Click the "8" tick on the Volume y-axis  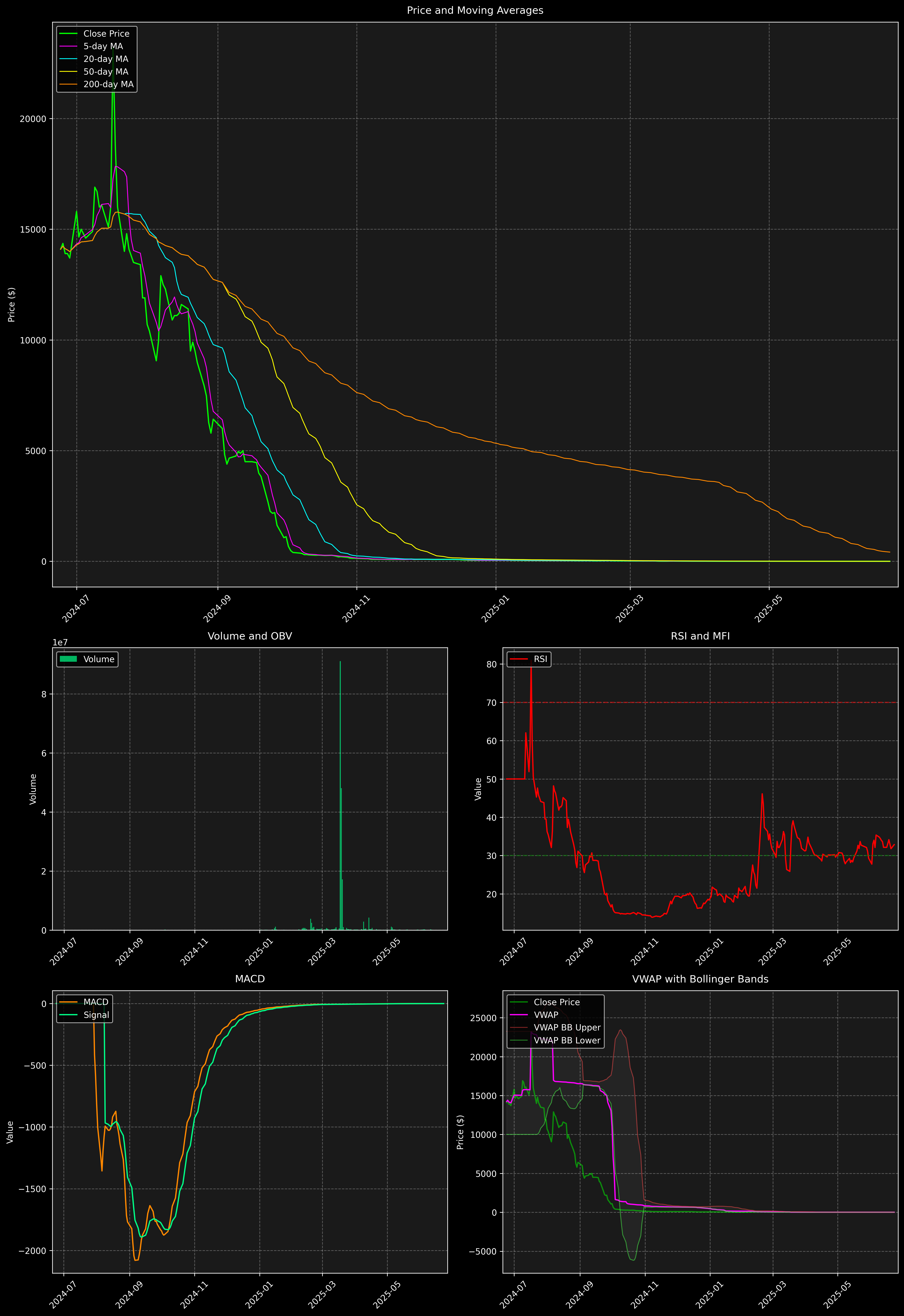click(44, 694)
